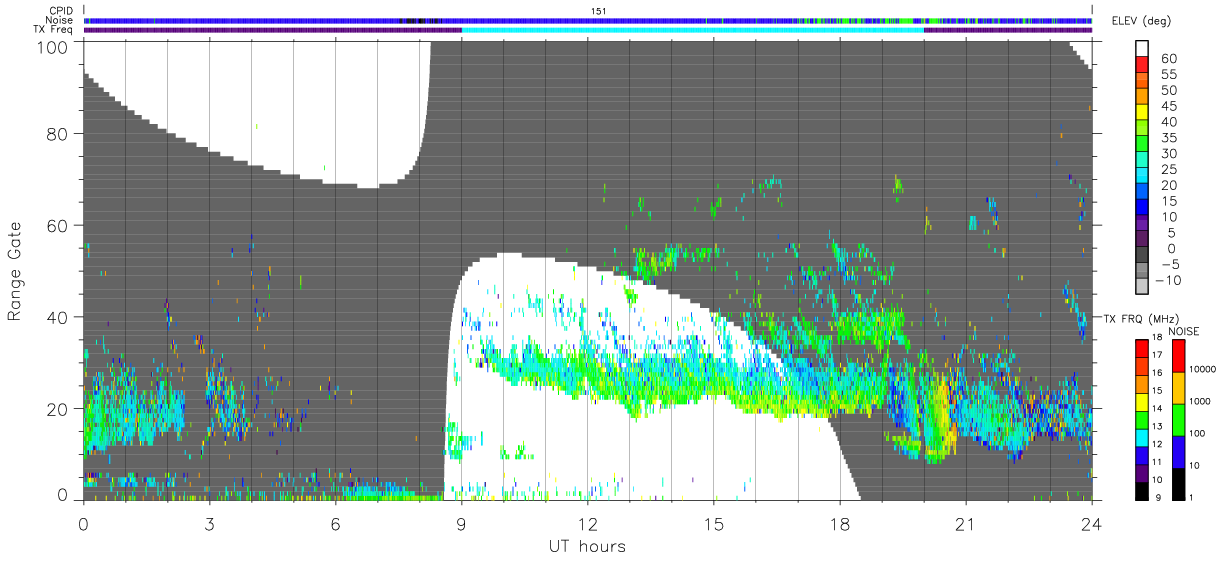Click the 80 tick label on Range Gate axis
Viewport: 1228px width, 567px height.
coord(58,133)
